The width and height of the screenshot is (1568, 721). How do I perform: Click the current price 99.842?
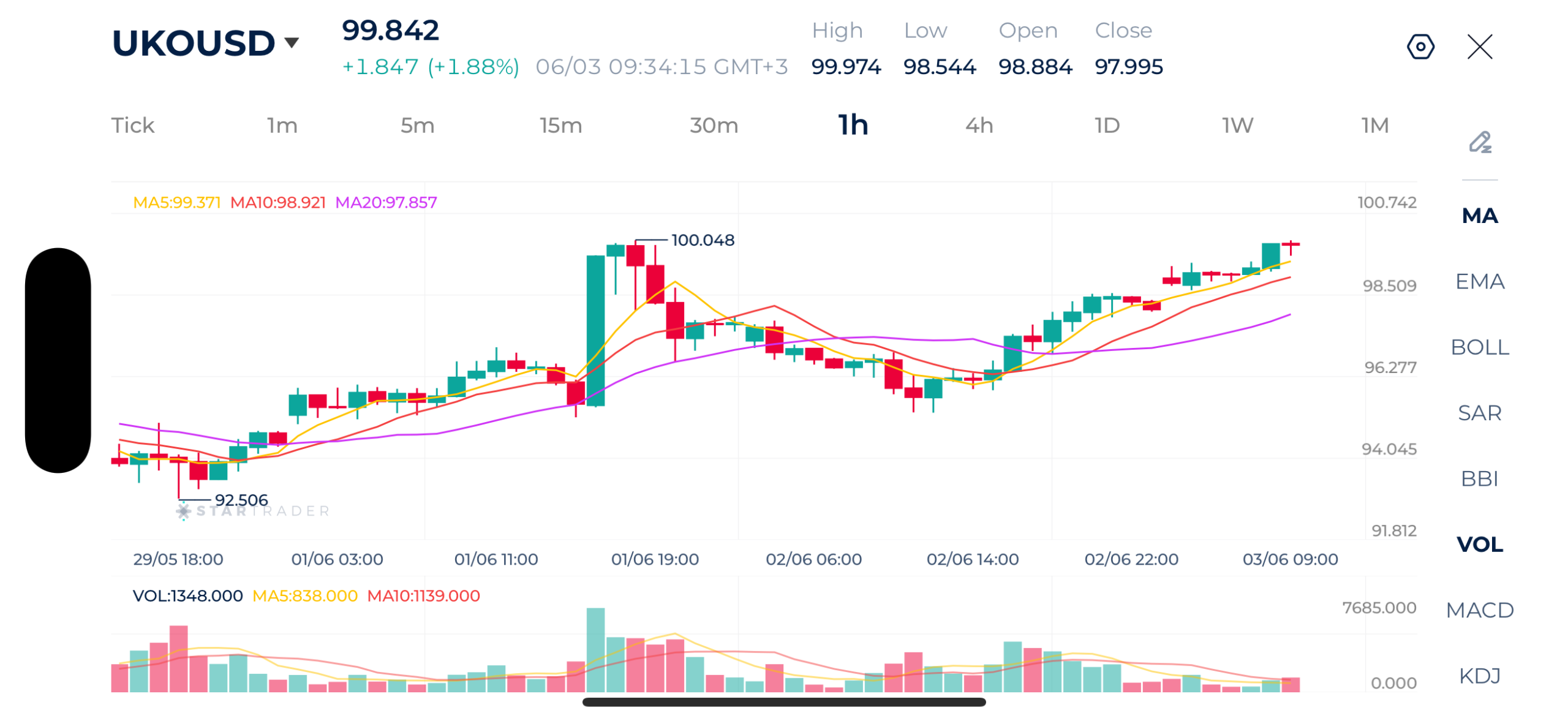click(390, 30)
